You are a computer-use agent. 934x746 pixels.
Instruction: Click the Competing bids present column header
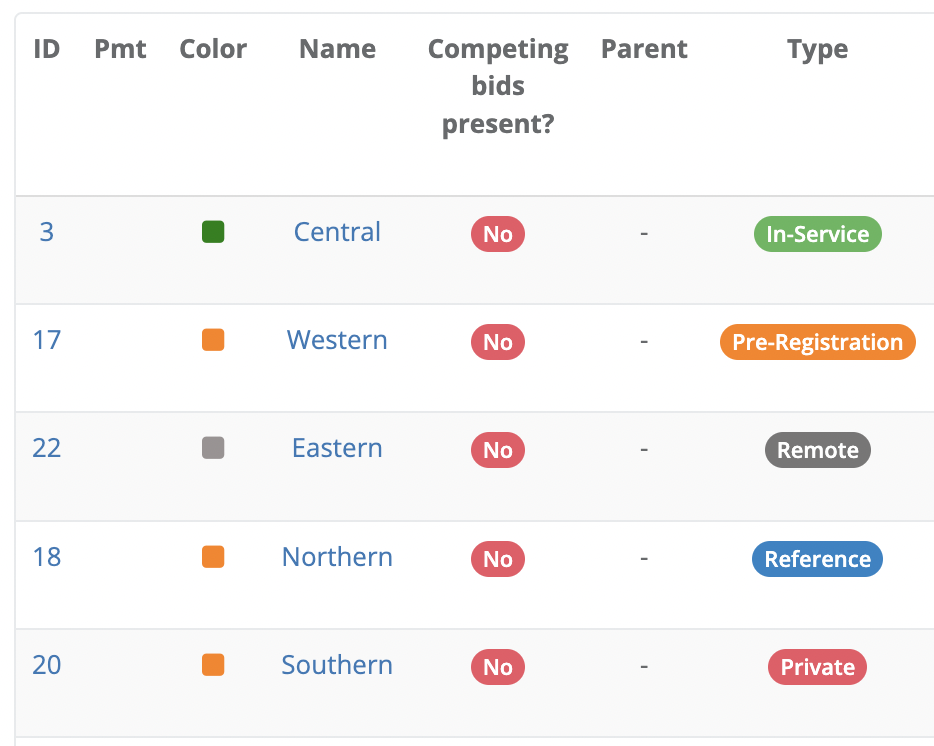[x=498, y=86]
